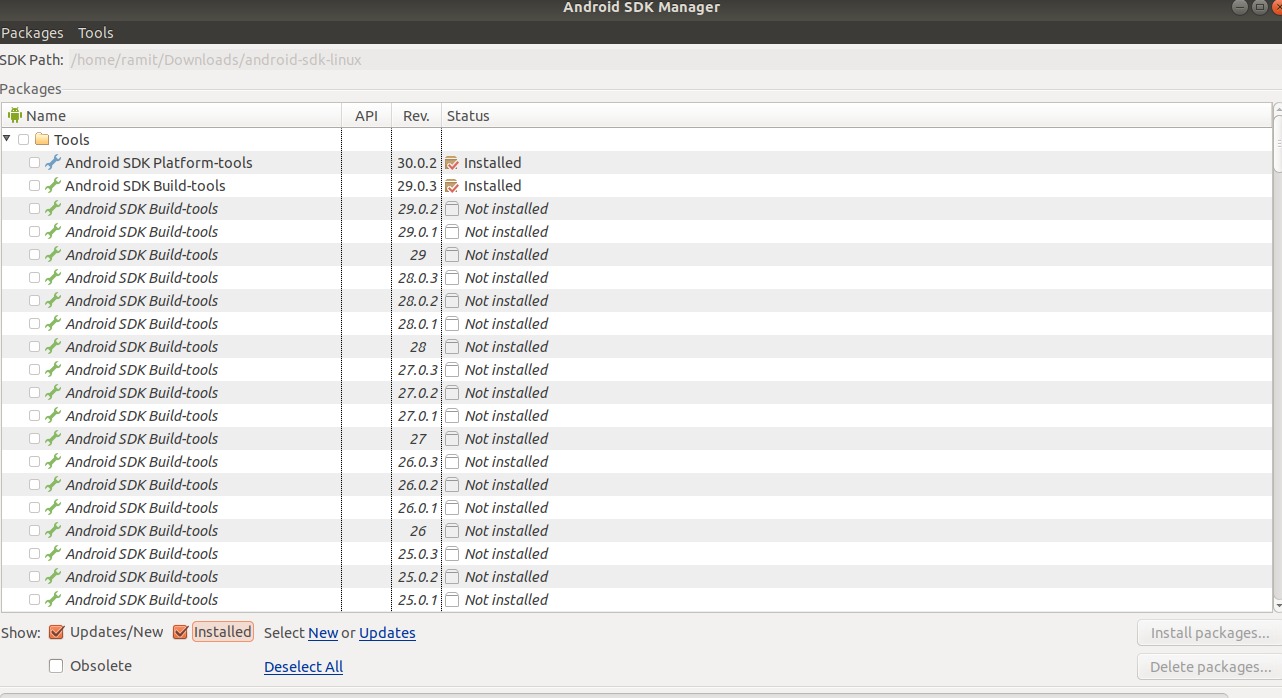
Task: Select the New packages link
Action: (x=323, y=632)
